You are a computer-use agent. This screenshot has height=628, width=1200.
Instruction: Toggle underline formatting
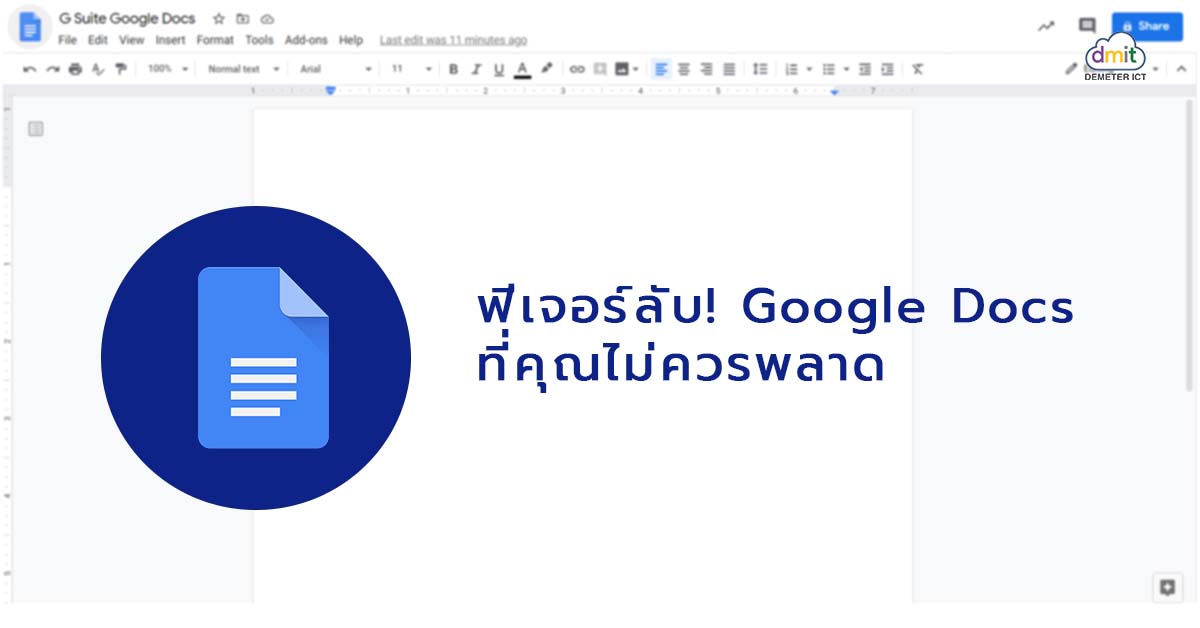point(498,69)
